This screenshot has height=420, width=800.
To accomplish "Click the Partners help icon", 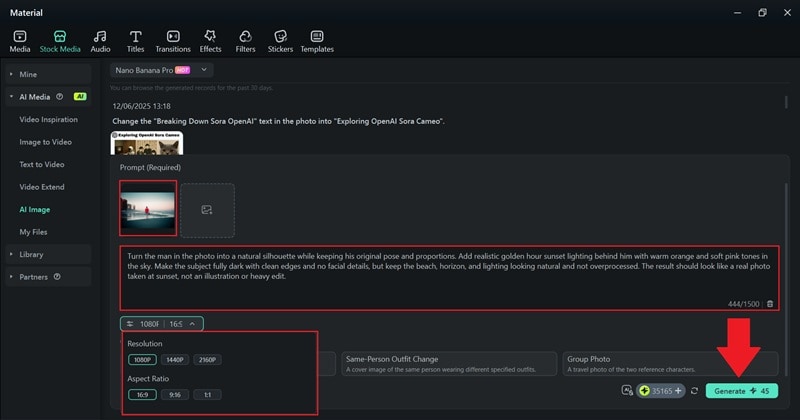I will (57, 277).
